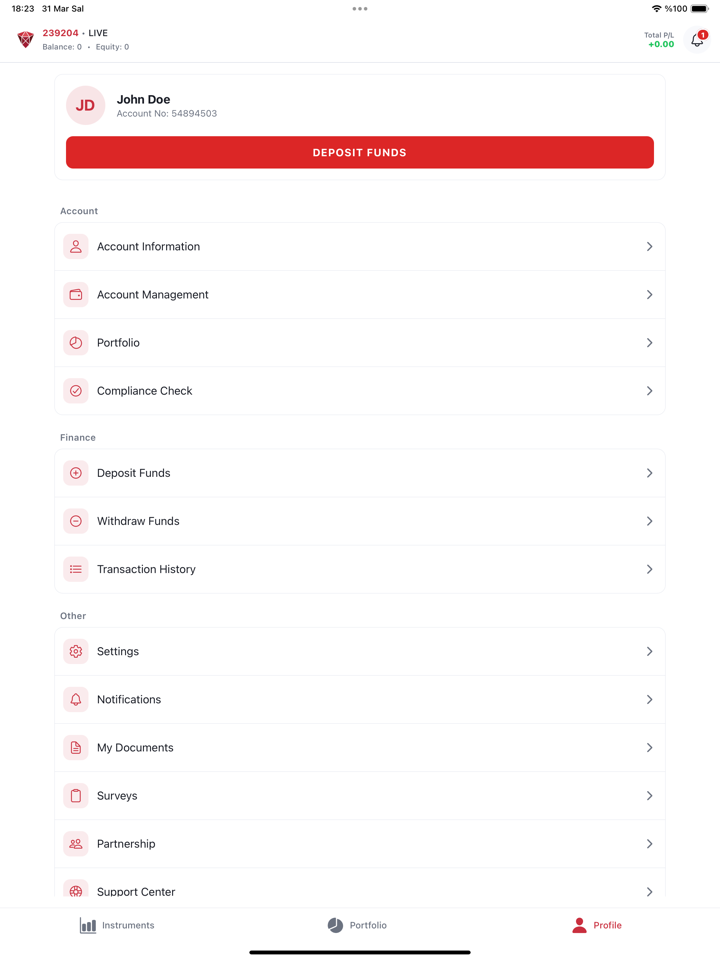Tap the app shield logo
Screen dimensions: 720x960
[26, 40]
